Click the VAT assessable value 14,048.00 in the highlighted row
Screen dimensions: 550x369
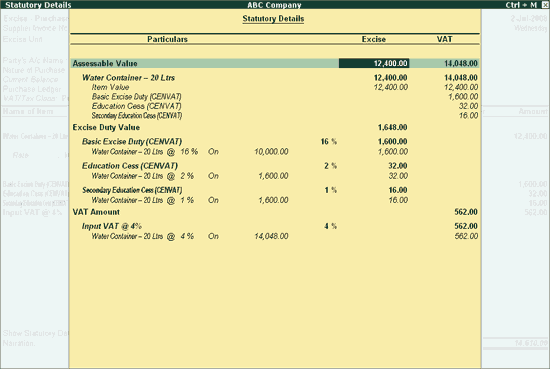pos(461,63)
